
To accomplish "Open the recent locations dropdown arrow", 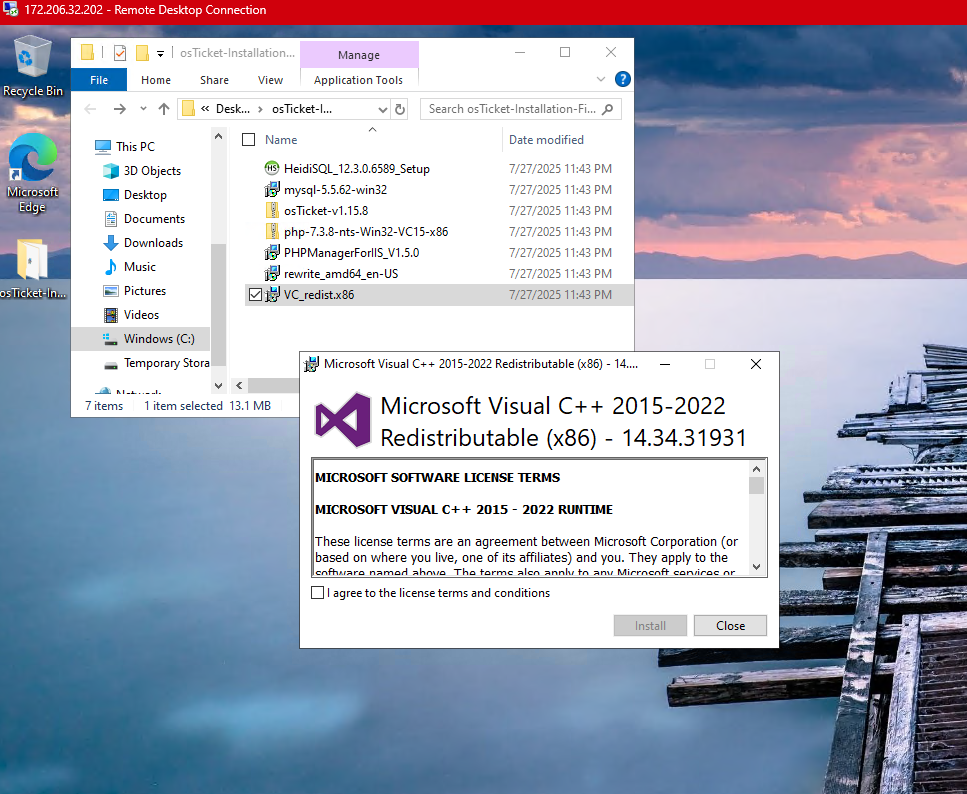I will coord(143,109).
